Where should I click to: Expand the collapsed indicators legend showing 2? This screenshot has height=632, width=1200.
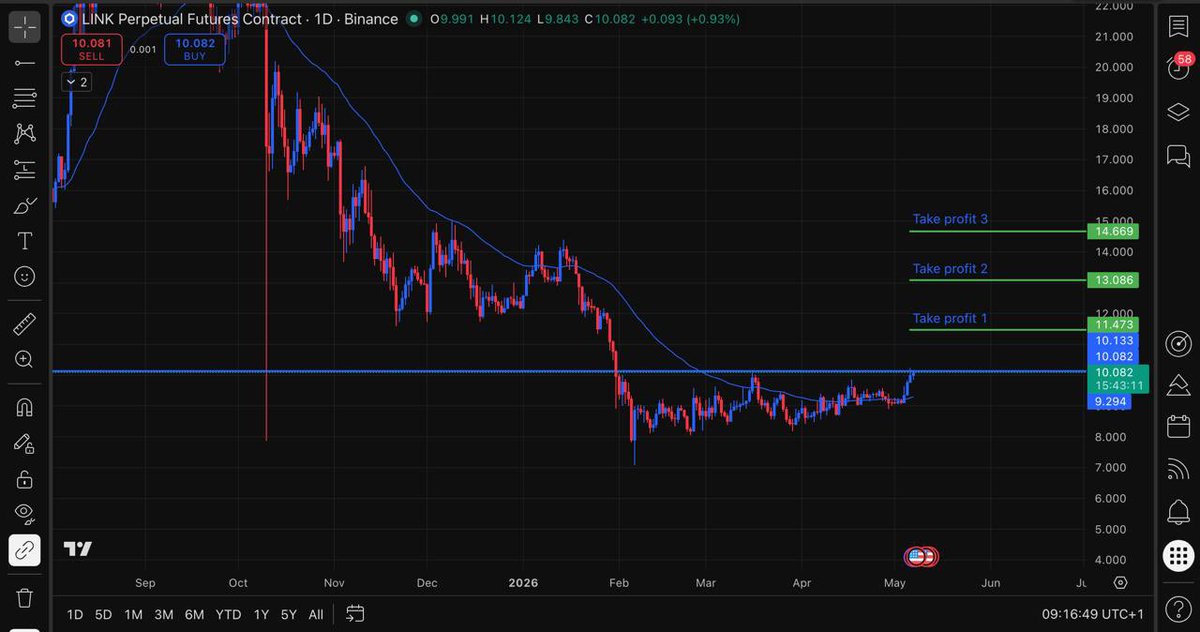tap(78, 82)
